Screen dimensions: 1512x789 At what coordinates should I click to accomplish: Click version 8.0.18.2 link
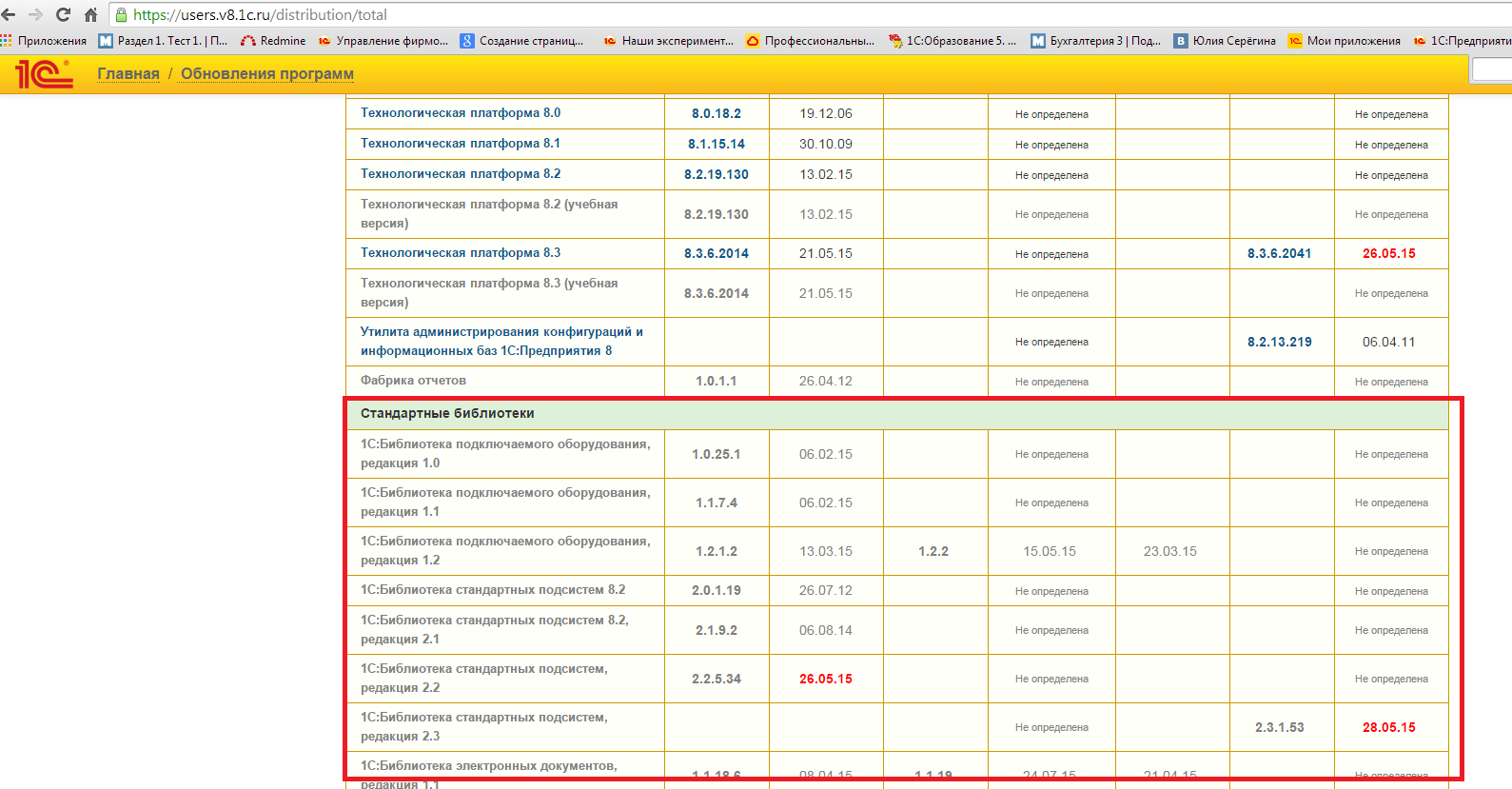[x=717, y=113]
